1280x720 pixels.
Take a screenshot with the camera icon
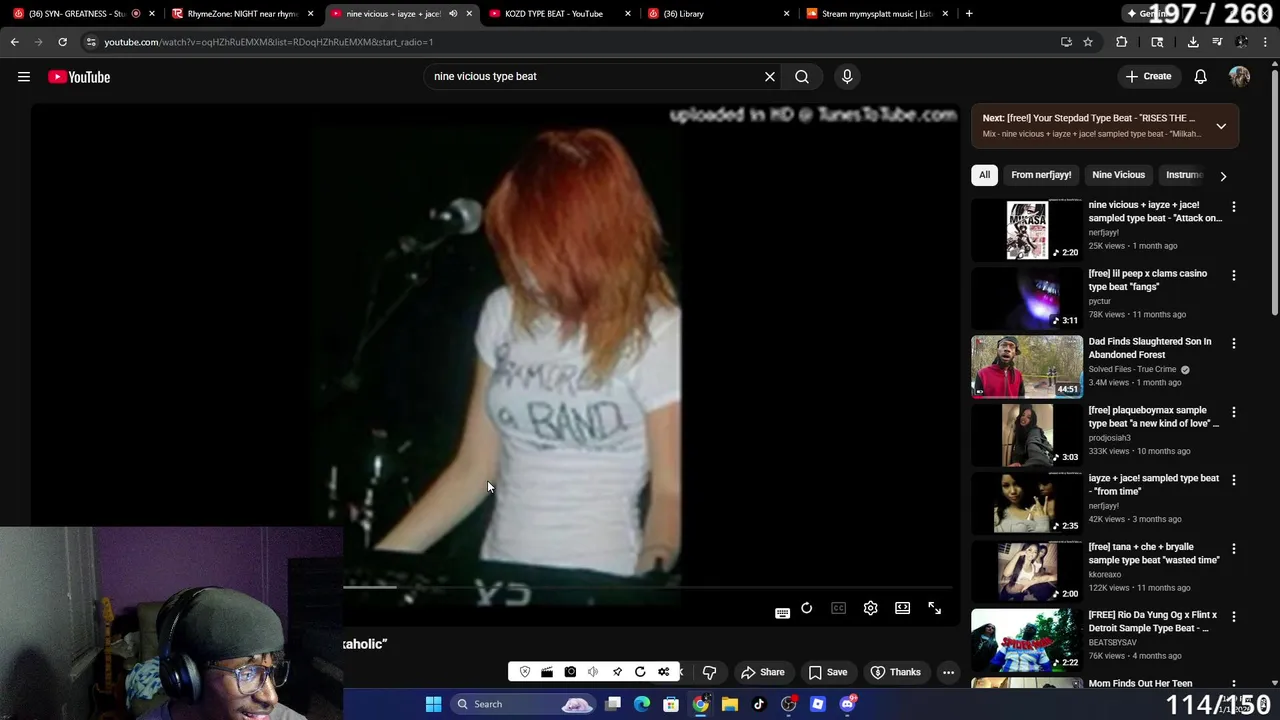[x=570, y=672]
